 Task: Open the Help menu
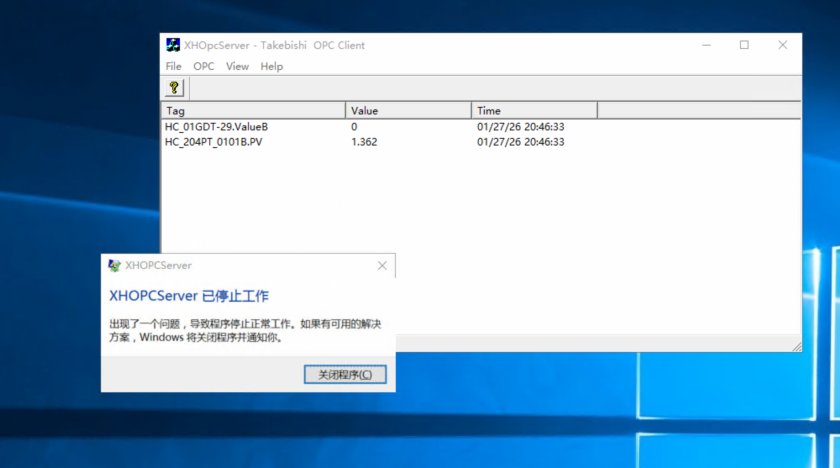tap(272, 66)
